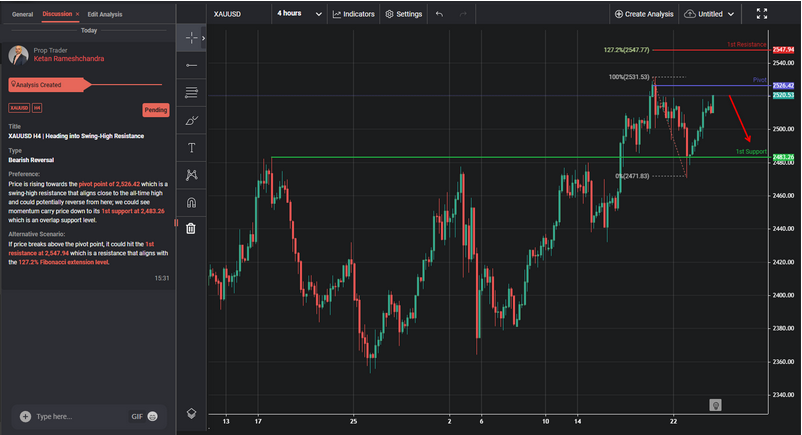Click the Bearish Reversal type text

[31, 160]
